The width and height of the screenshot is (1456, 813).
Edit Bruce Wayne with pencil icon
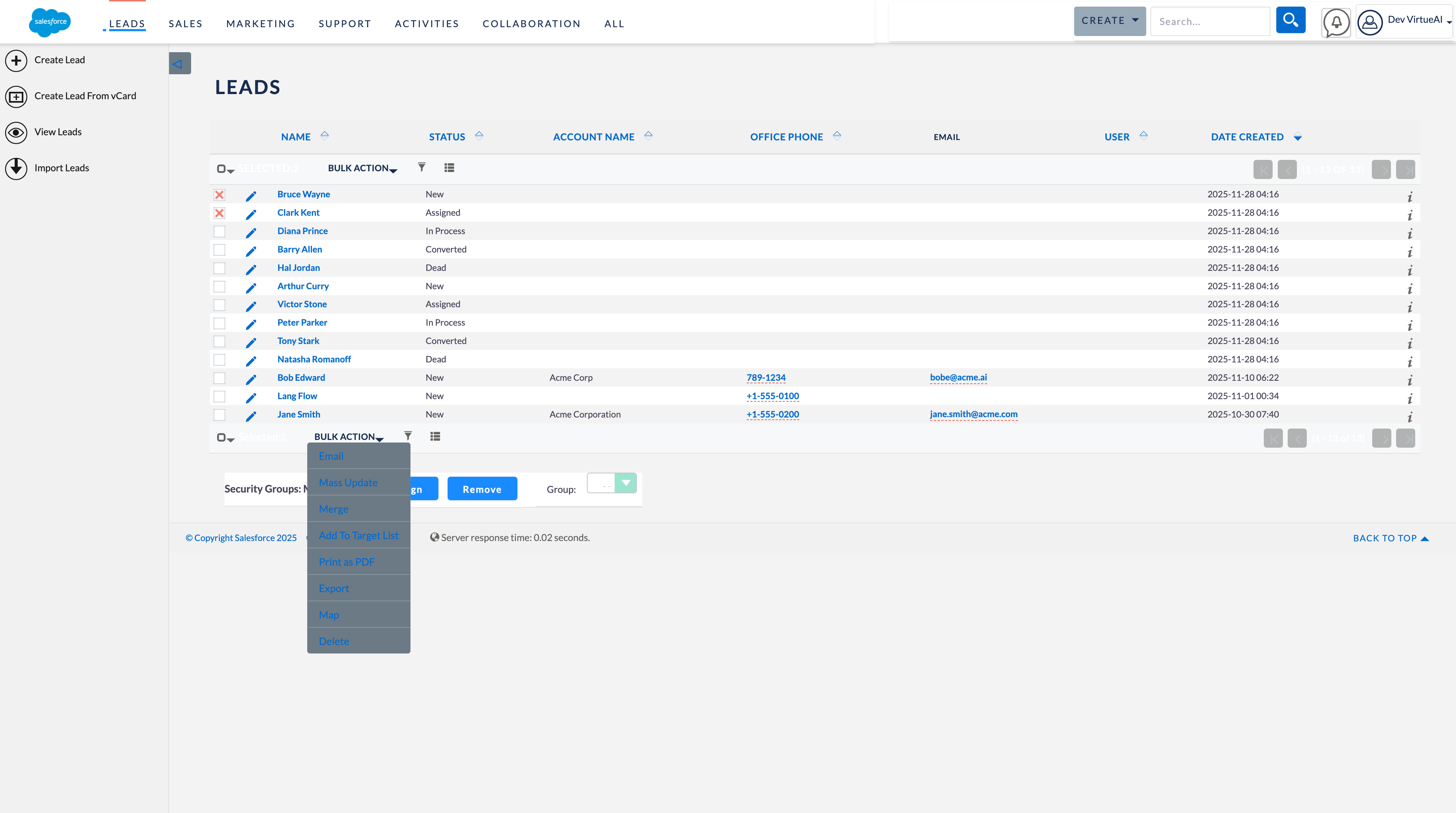click(x=251, y=196)
